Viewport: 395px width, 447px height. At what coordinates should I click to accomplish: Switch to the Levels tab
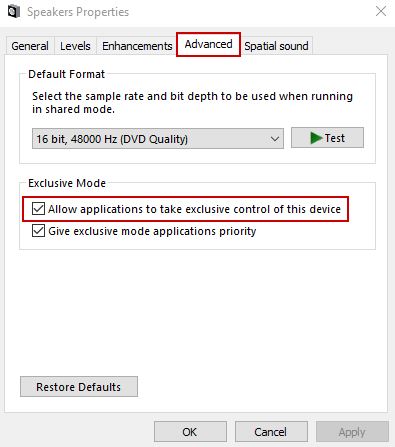(x=75, y=46)
